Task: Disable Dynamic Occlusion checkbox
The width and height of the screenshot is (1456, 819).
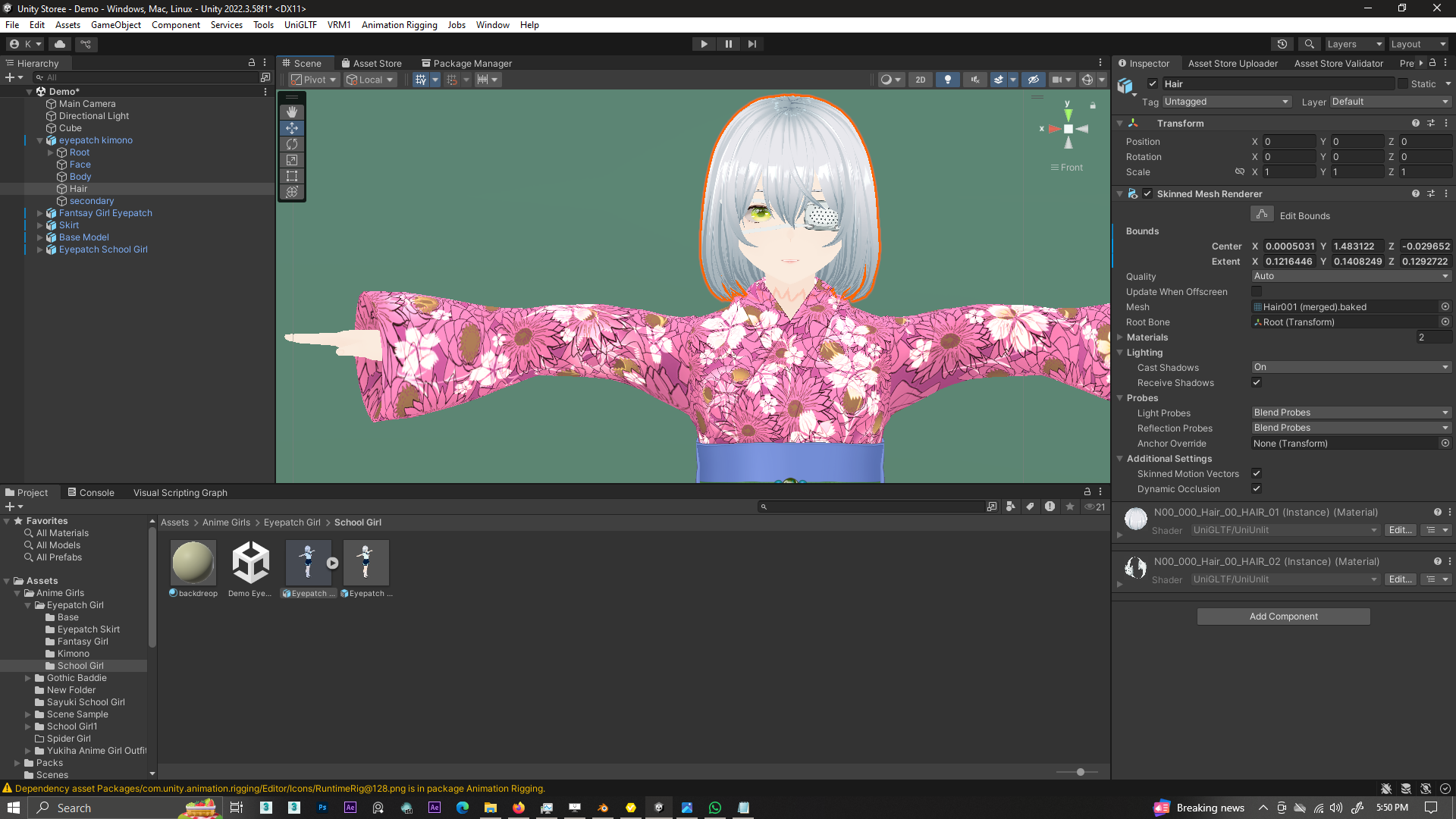Action: [1257, 489]
